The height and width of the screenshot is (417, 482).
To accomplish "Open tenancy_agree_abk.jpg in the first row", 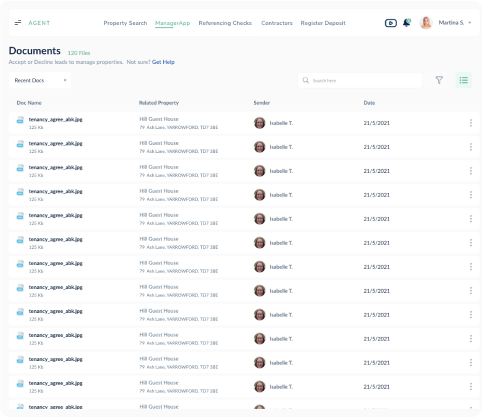I will point(55,119).
